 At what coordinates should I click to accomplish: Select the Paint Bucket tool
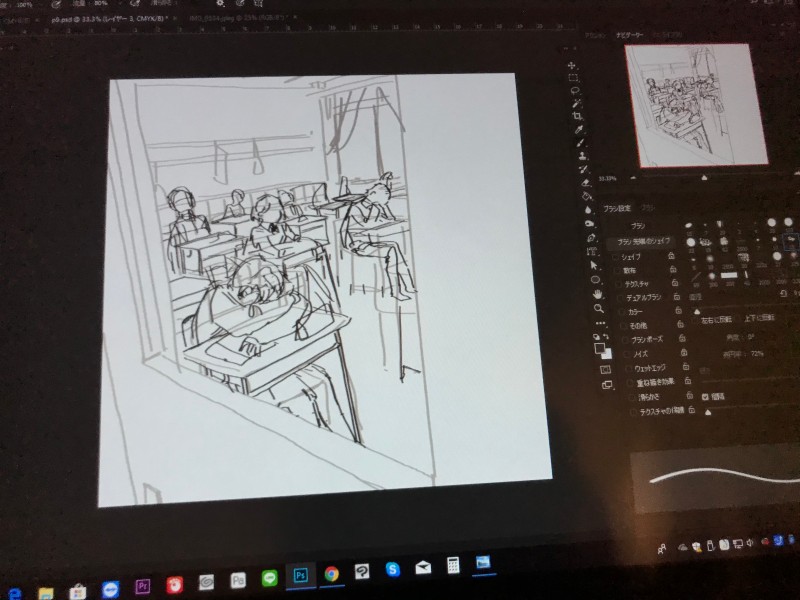click(x=587, y=196)
